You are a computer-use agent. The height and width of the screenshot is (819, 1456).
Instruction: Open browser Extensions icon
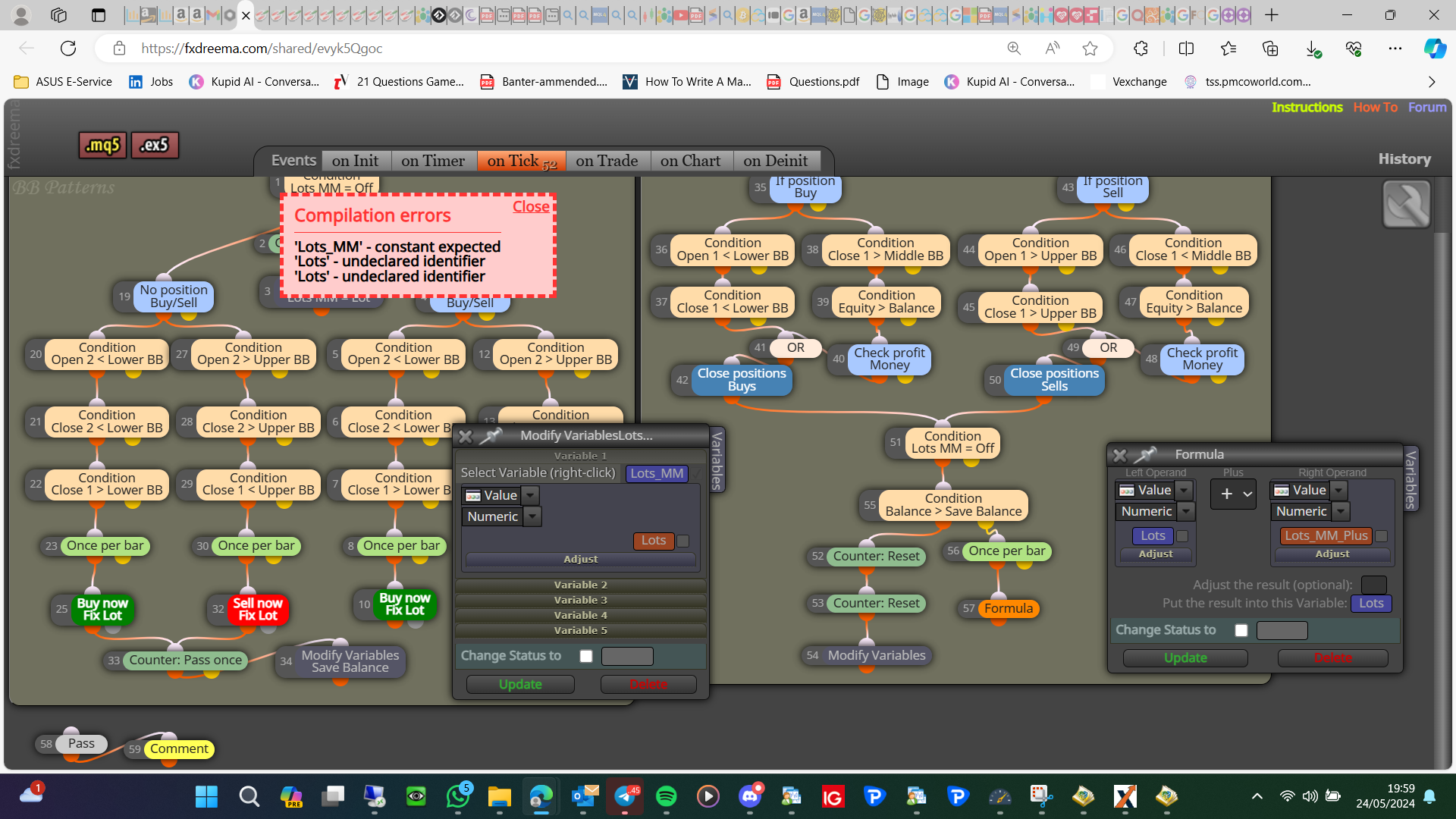tap(1141, 49)
